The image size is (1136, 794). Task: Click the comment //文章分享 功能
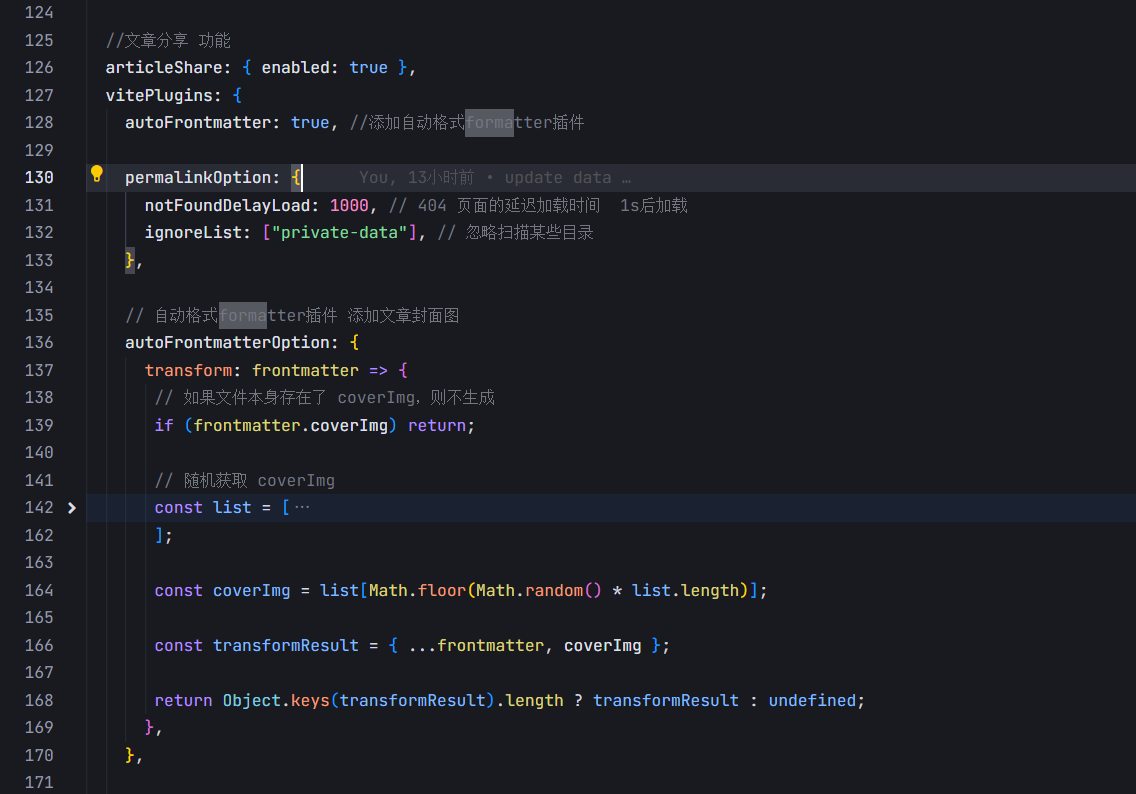coord(168,40)
